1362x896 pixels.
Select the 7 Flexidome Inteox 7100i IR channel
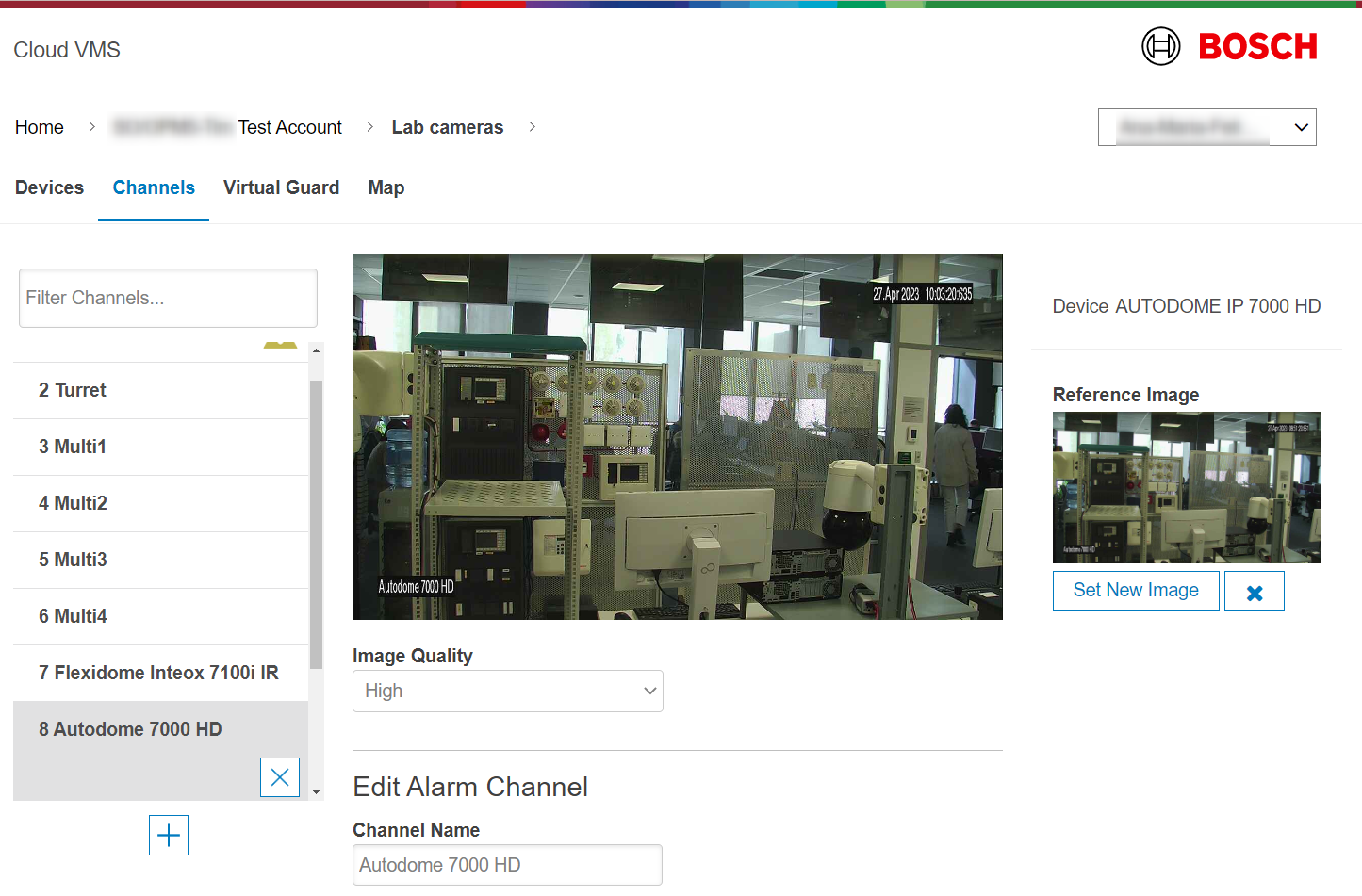point(158,673)
